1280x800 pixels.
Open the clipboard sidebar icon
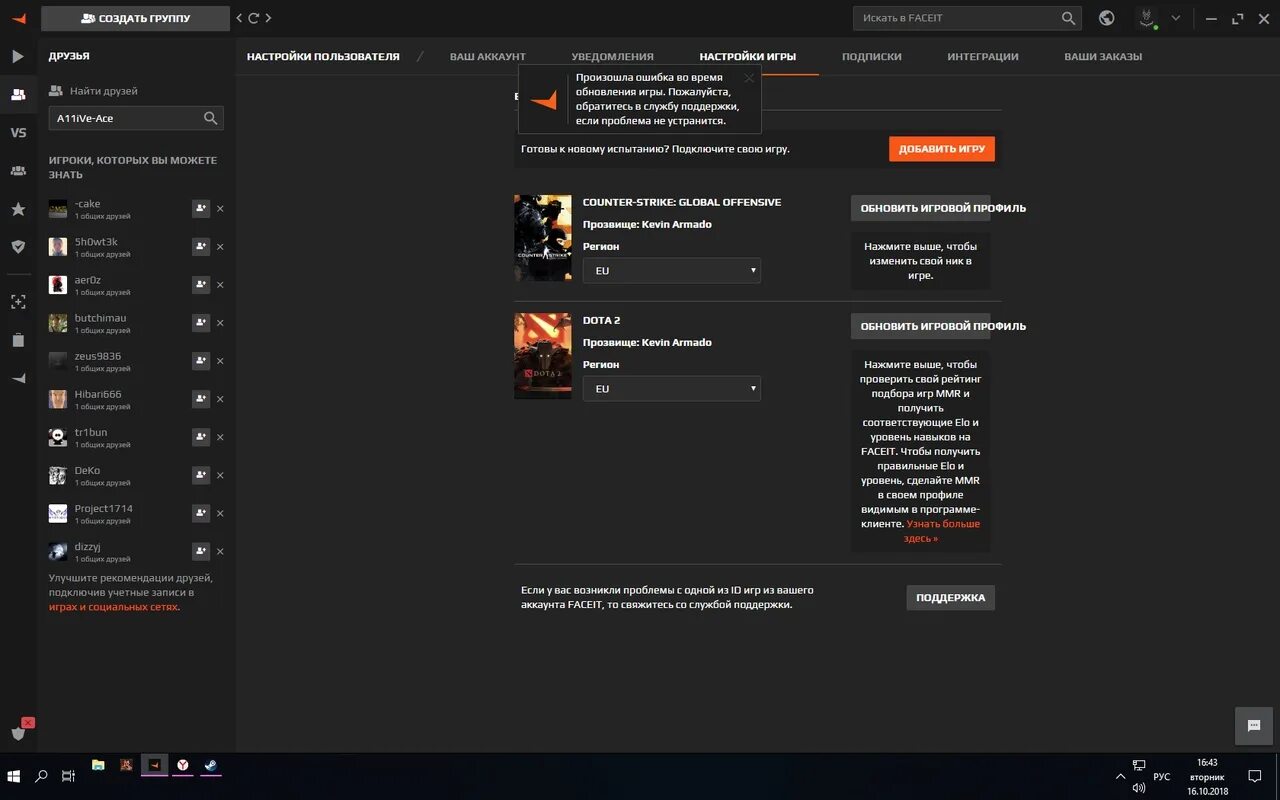[x=18, y=340]
